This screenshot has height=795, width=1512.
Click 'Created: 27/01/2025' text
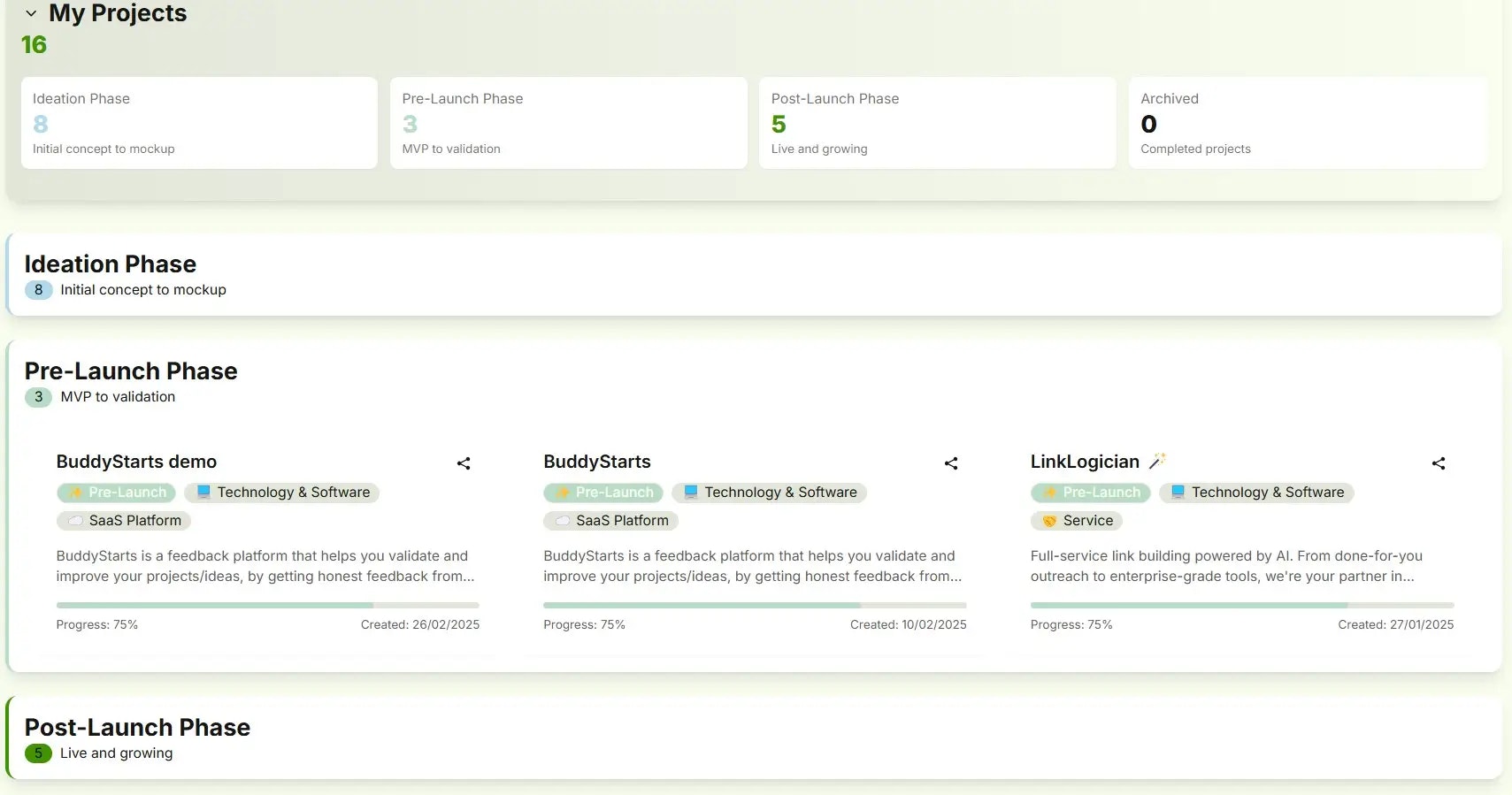click(1396, 625)
